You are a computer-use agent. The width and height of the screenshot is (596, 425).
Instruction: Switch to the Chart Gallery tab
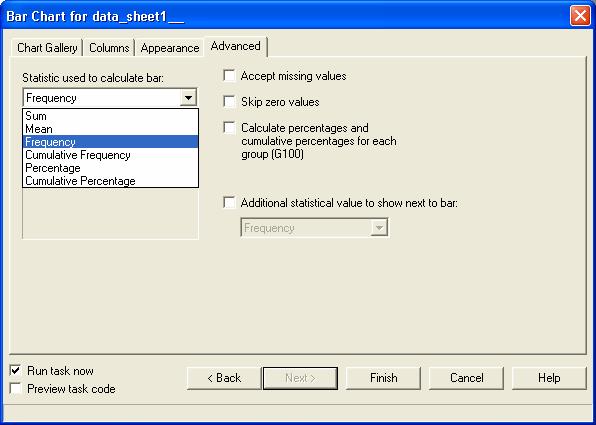click(47, 48)
